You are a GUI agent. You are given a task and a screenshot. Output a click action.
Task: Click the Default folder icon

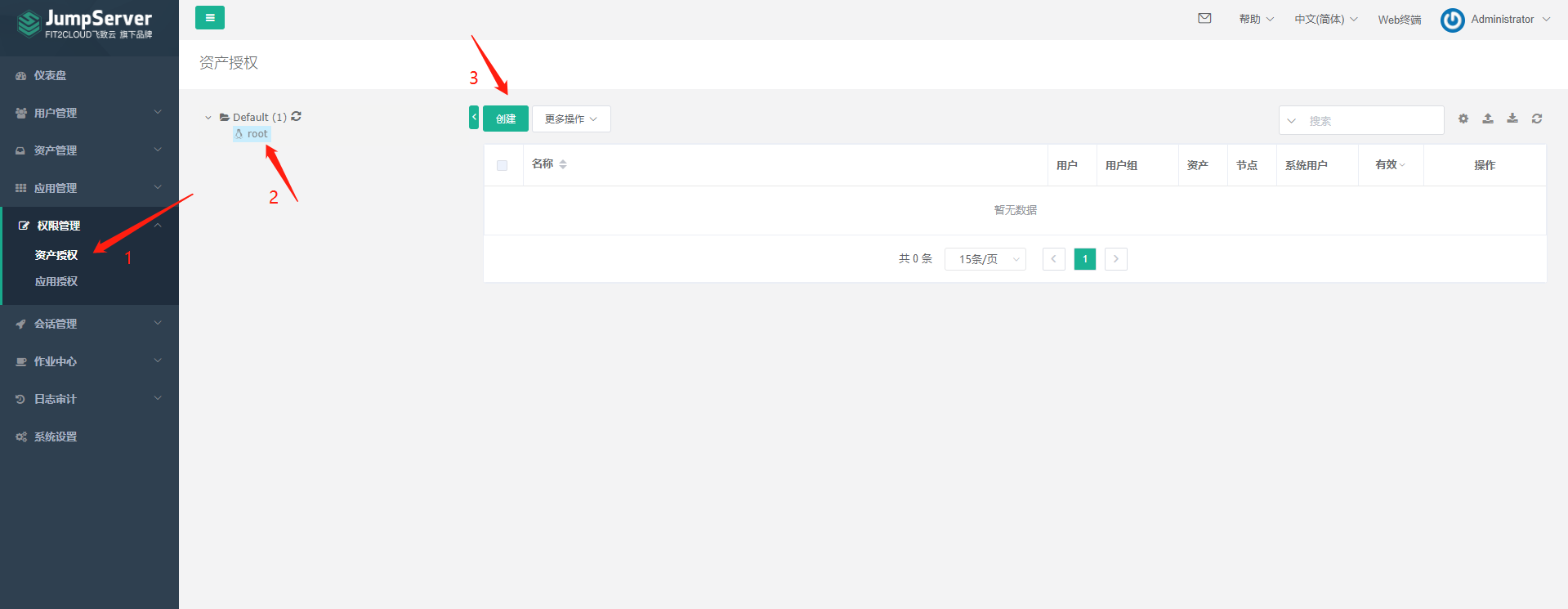(225, 117)
